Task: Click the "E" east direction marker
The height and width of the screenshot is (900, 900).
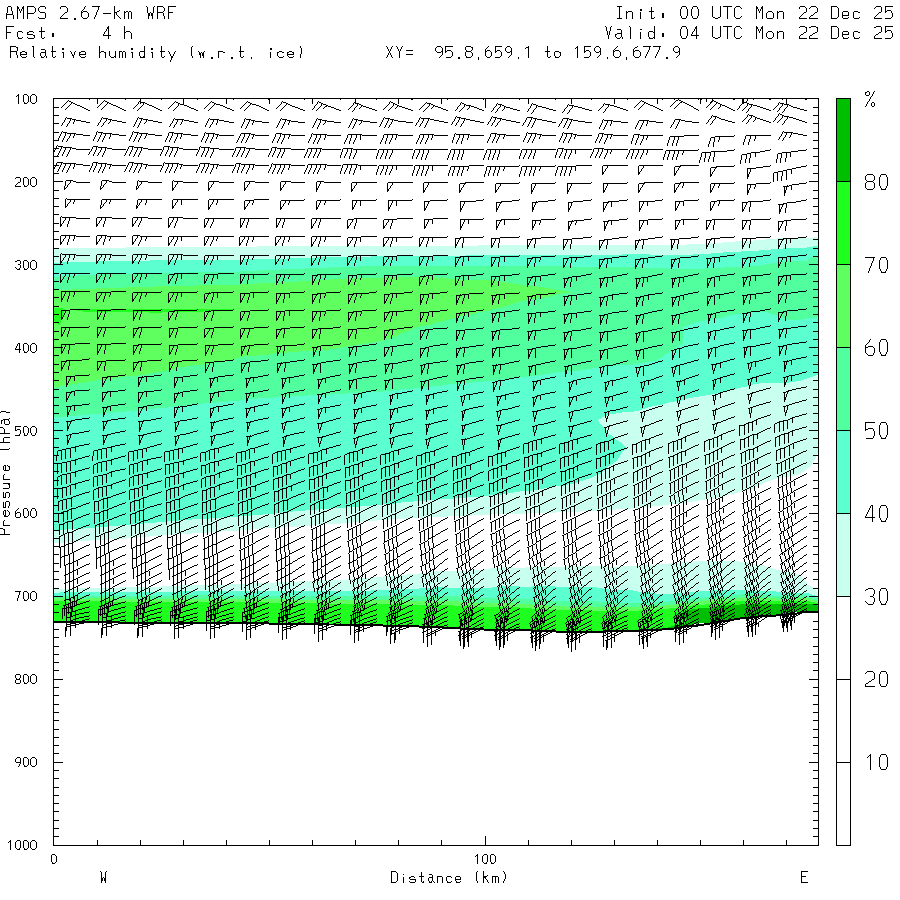Action: (804, 878)
